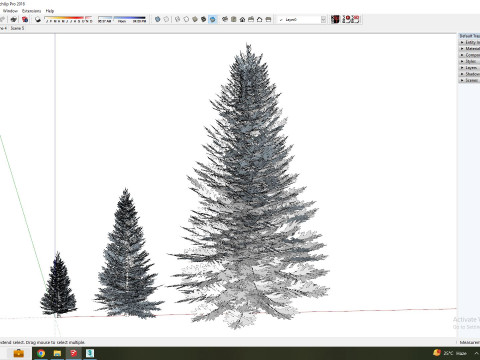Switch to the Left view

268,20
